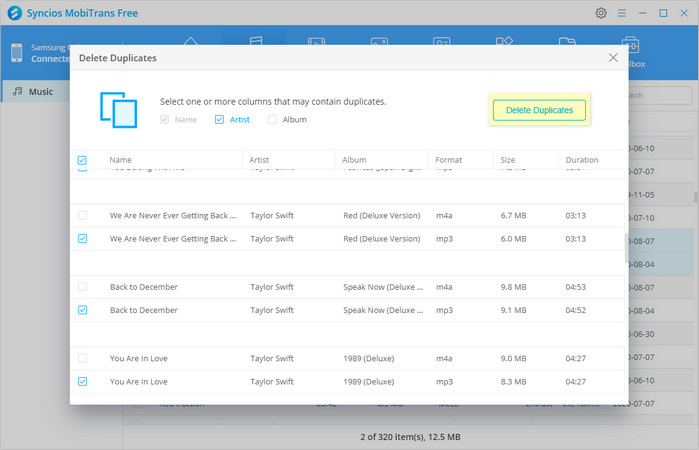Check the m4a Back to December row
The width and height of the screenshot is (699, 450).
82,287
